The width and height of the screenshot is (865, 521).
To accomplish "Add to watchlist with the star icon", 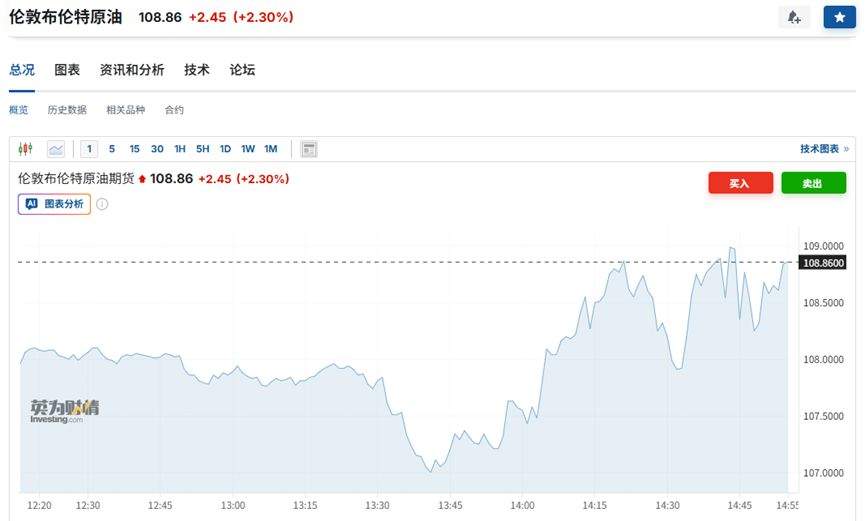I will (x=839, y=17).
